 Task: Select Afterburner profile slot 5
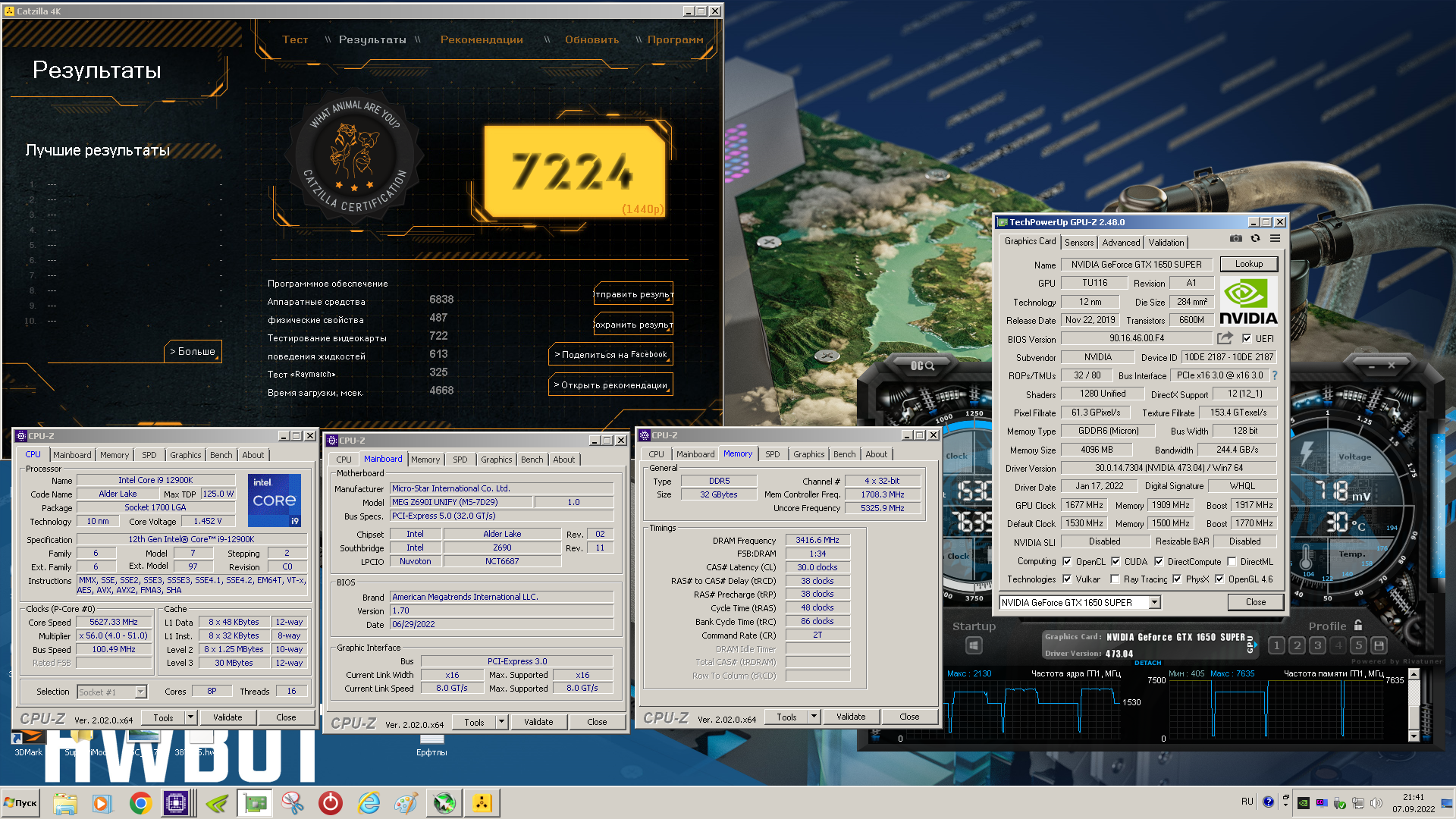[1358, 645]
